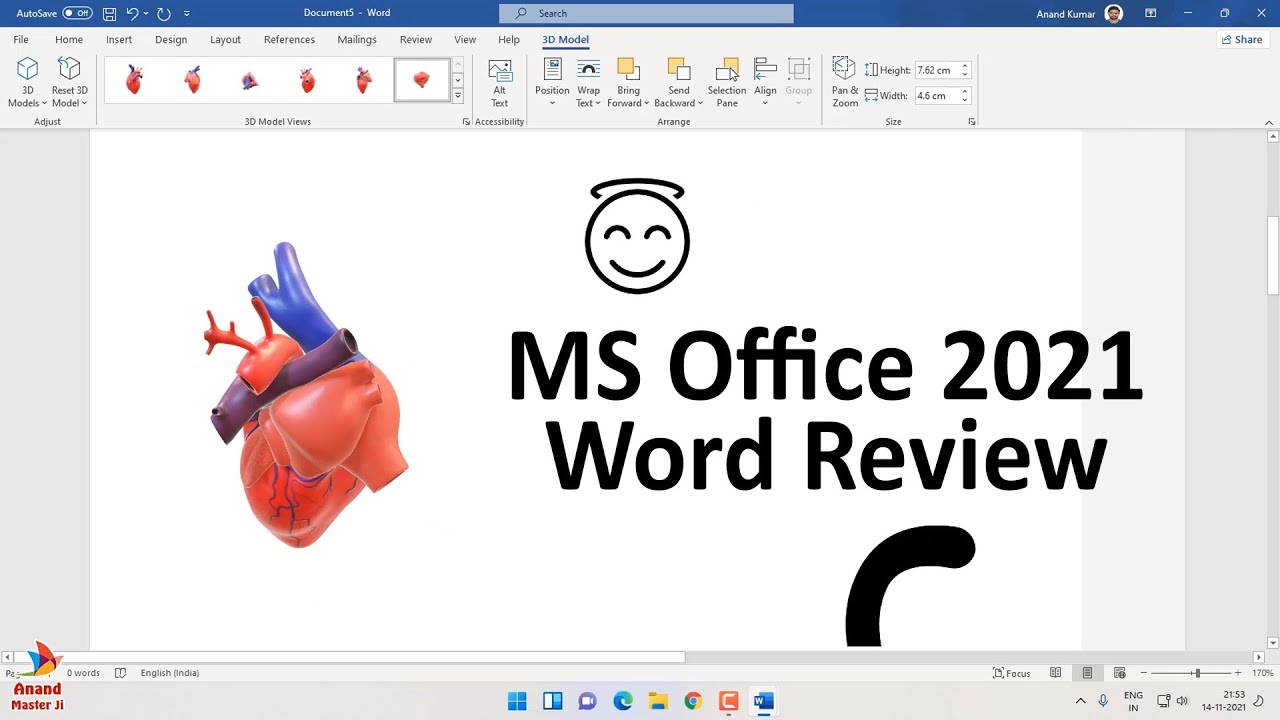This screenshot has width=1280, height=720.
Task: Click the spelling proofing icon in status bar
Action: tap(121, 673)
